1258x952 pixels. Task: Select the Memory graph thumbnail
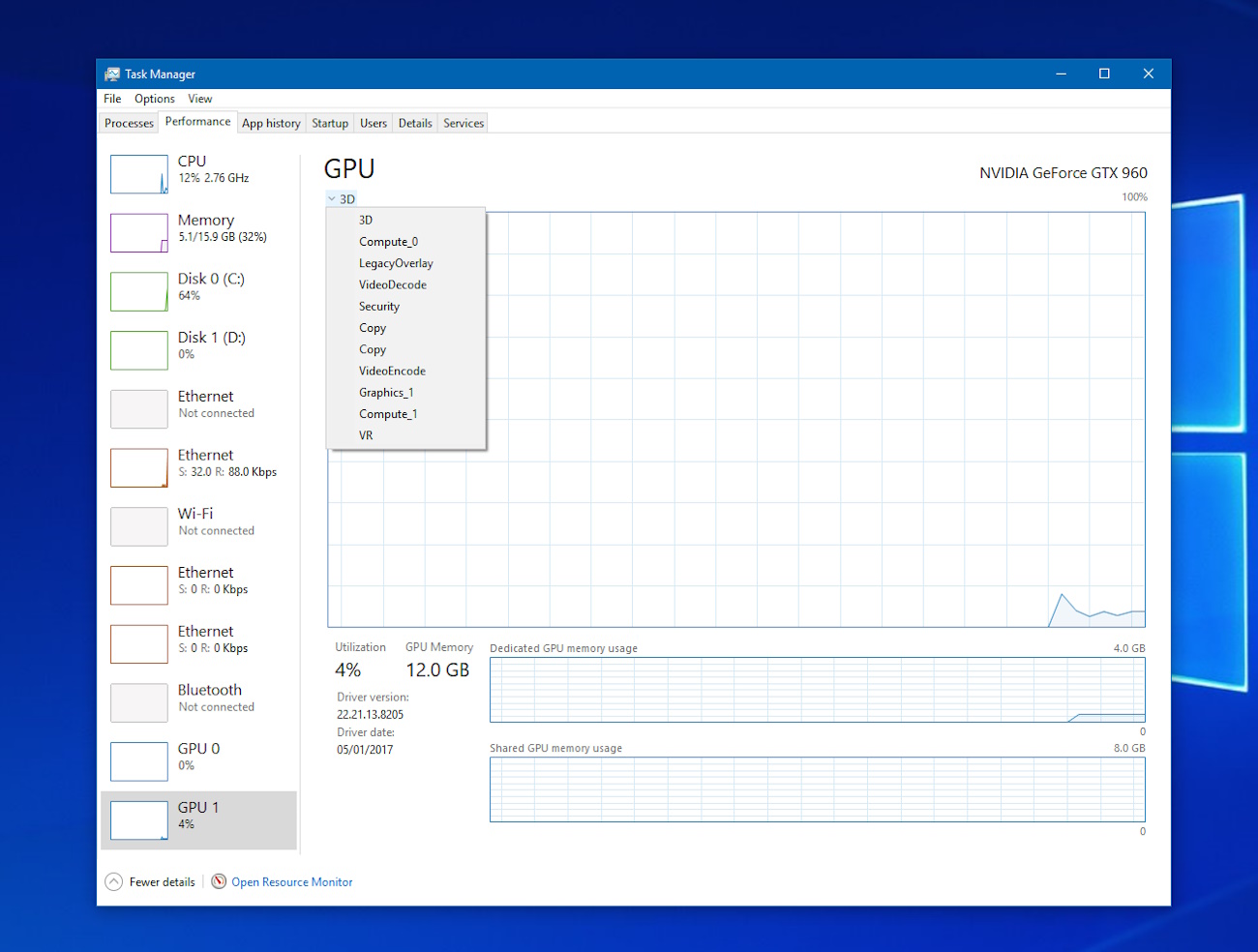point(139,233)
